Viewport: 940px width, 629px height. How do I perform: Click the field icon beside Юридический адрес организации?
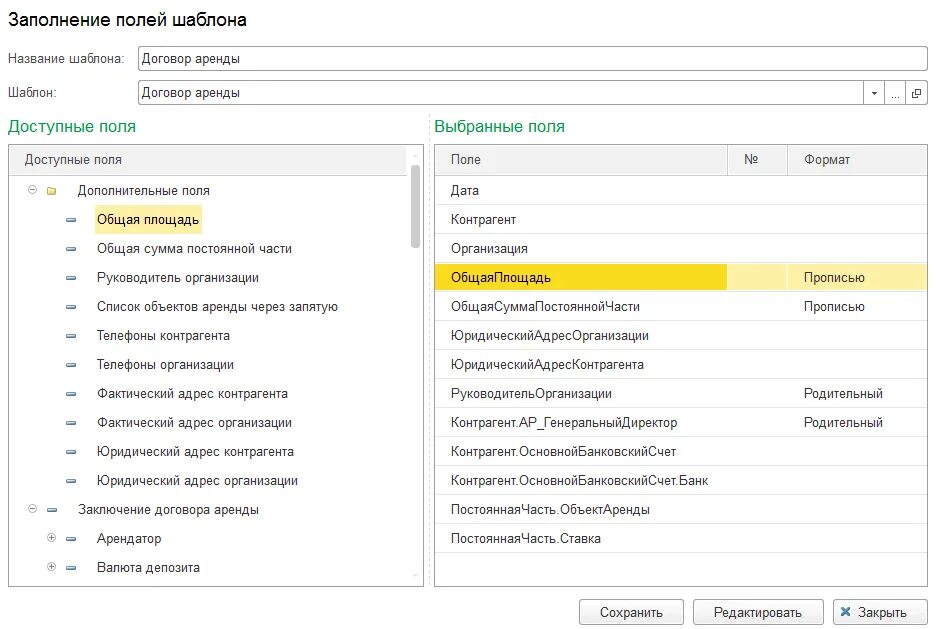point(71,481)
